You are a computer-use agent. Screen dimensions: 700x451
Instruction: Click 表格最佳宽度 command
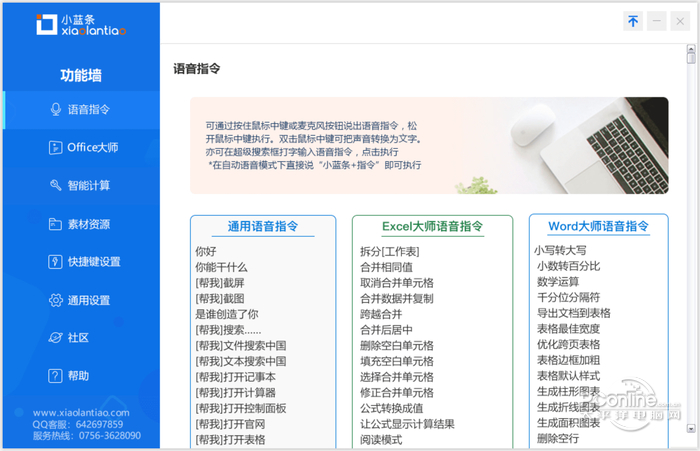coord(569,329)
